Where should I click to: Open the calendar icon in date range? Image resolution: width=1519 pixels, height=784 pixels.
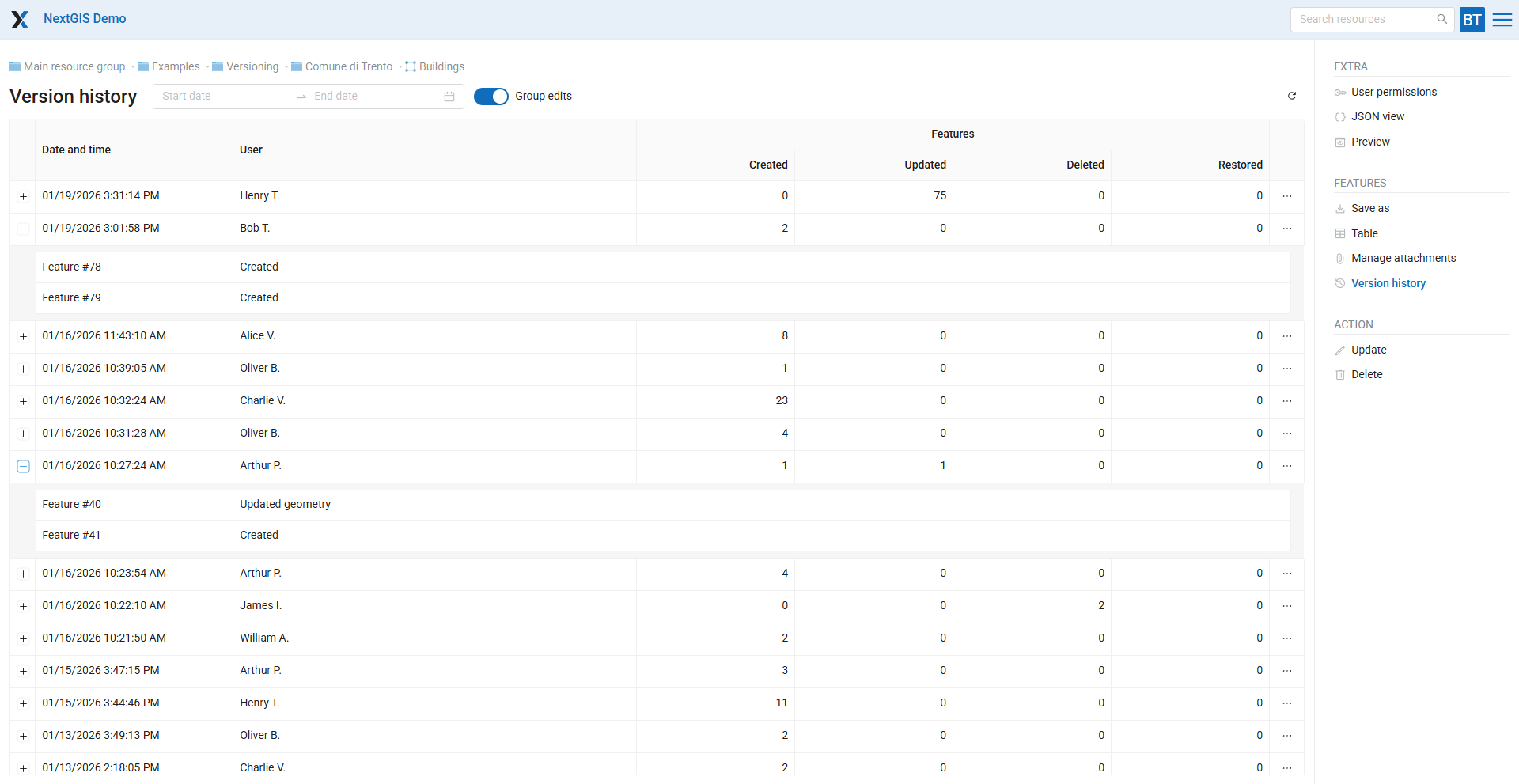pyautogui.click(x=449, y=97)
